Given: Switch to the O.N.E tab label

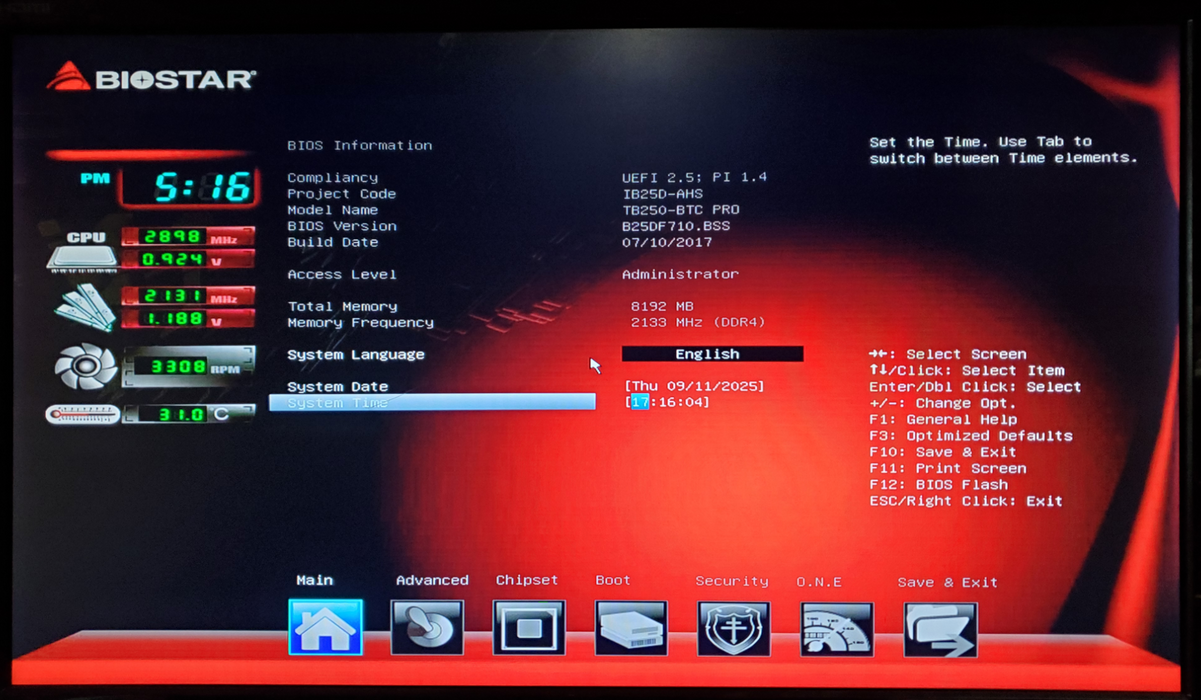Looking at the screenshot, I should tap(819, 582).
